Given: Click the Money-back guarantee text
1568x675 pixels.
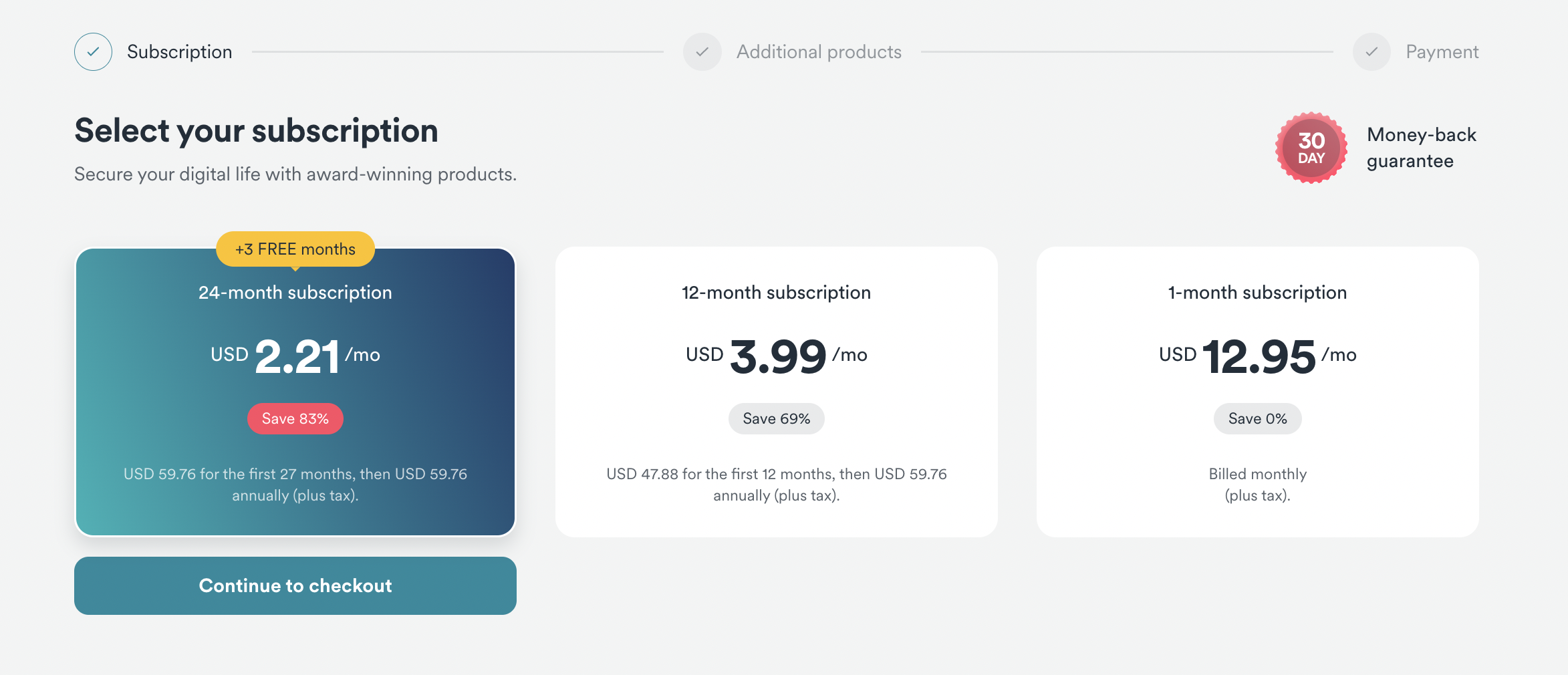Looking at the screenshot, I should (1421, 148).
